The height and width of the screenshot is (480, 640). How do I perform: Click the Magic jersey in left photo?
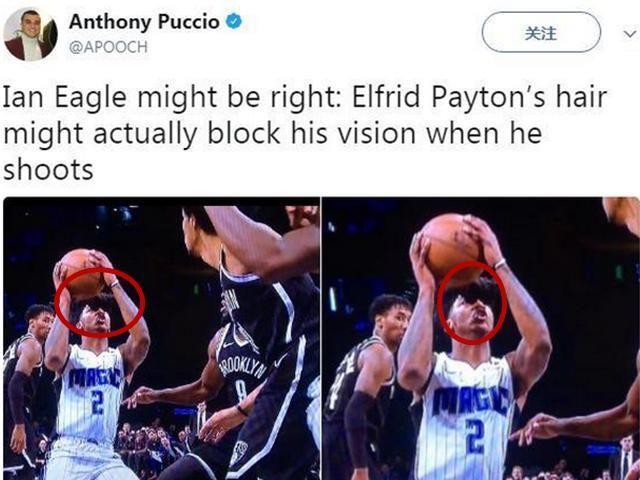pos(91,394)
